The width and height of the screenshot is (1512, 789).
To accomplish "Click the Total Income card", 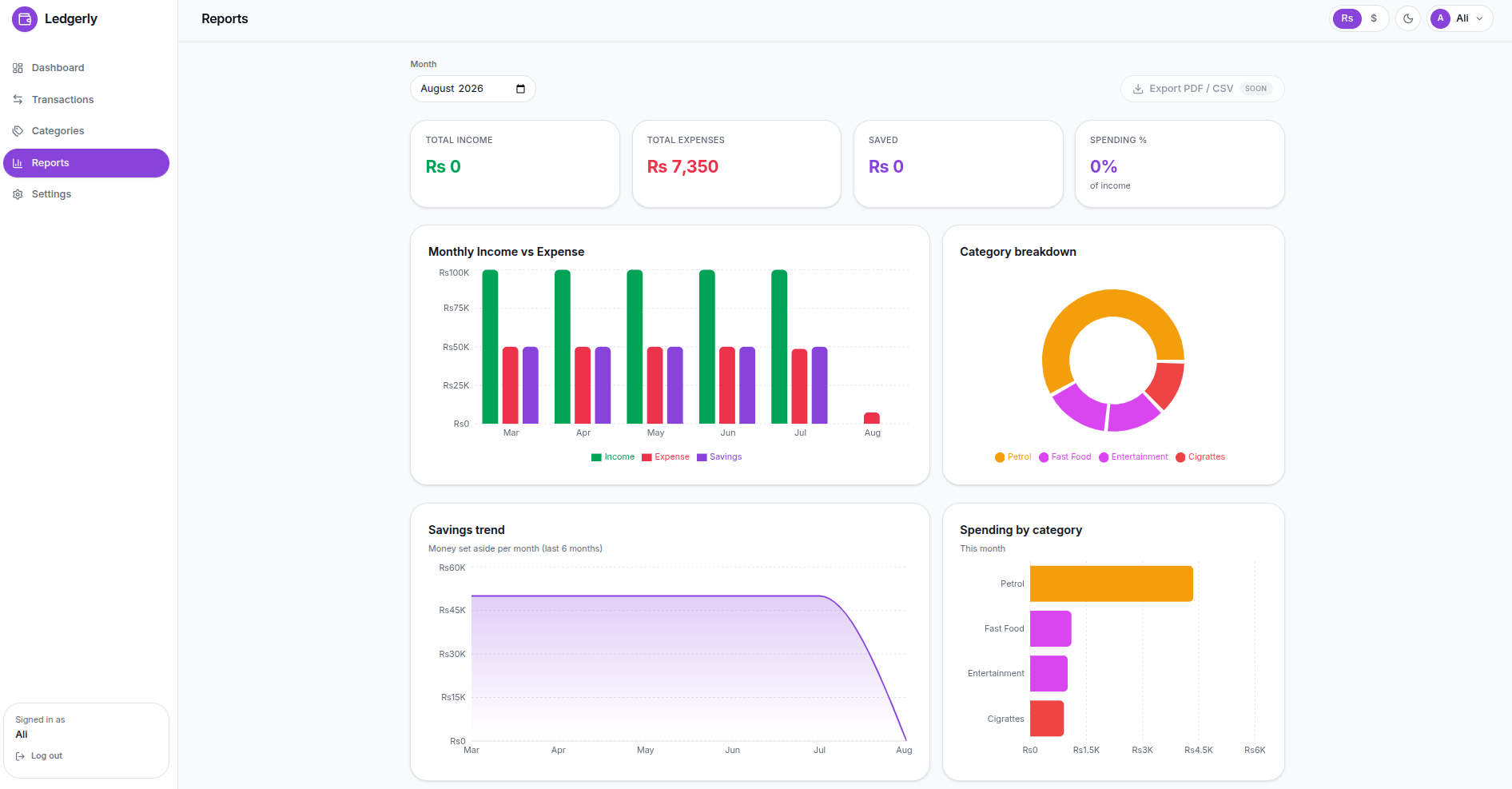I will coord(515,164).
